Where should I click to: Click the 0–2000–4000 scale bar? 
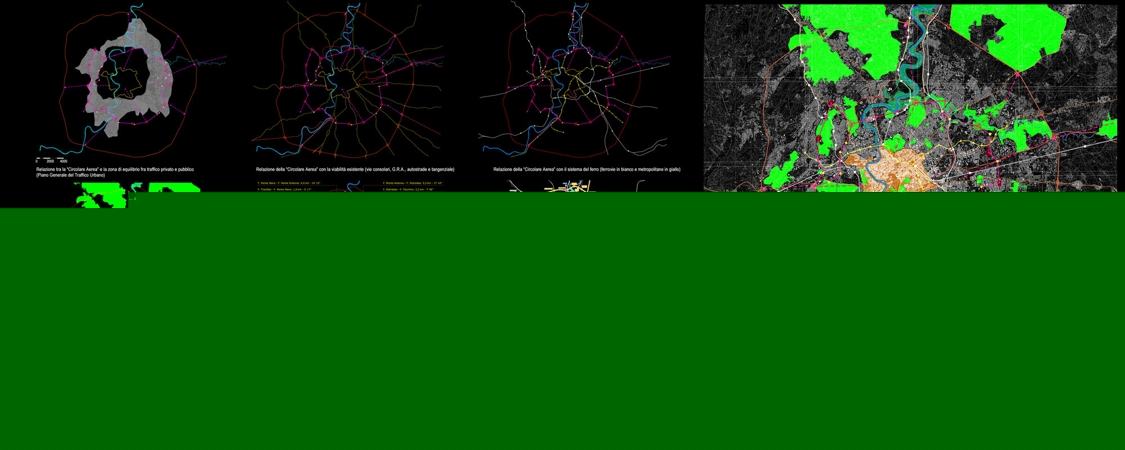tap(52, 159)
